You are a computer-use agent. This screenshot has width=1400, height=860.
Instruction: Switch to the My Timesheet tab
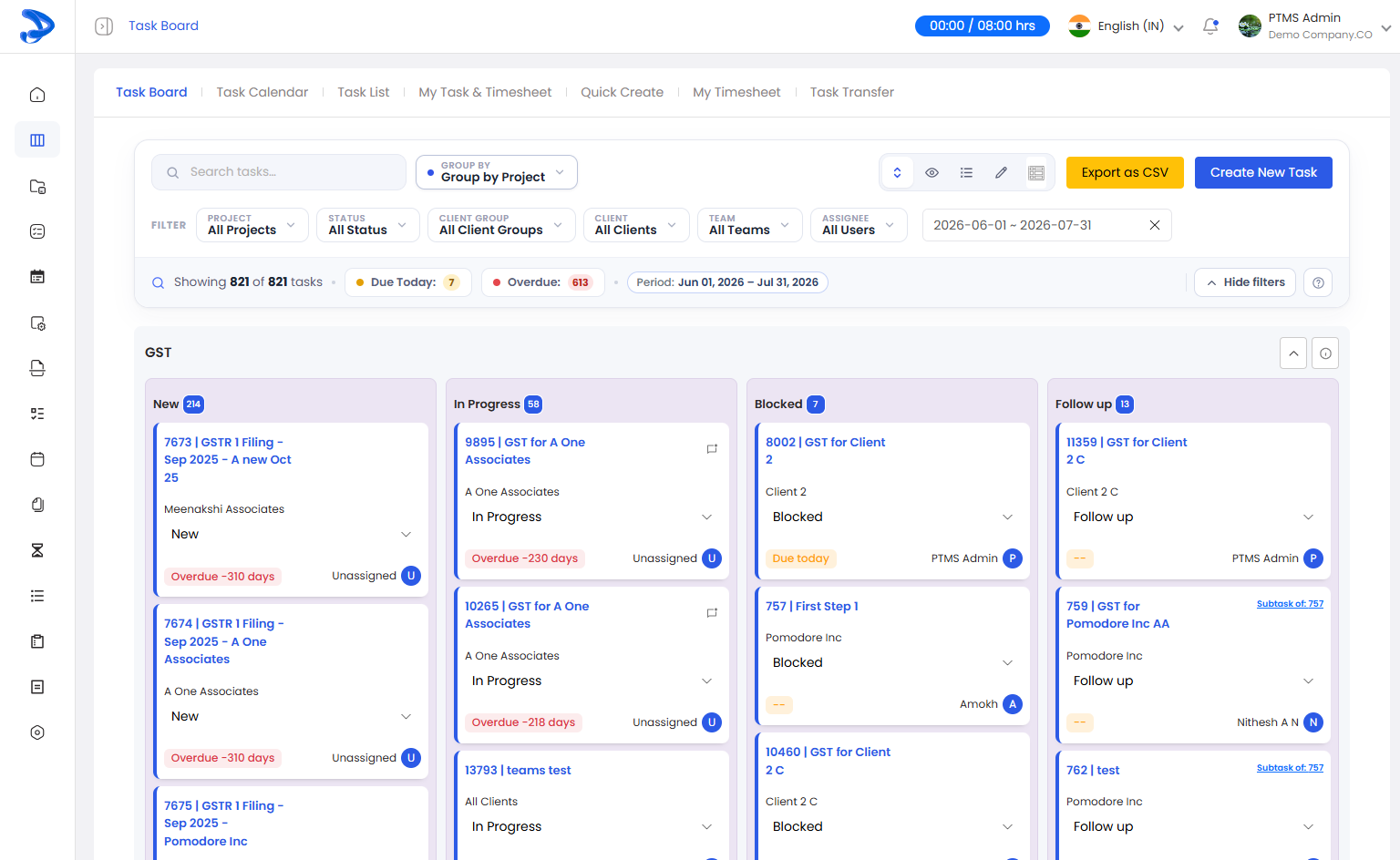pyautogui.click(x=736, y=92)
